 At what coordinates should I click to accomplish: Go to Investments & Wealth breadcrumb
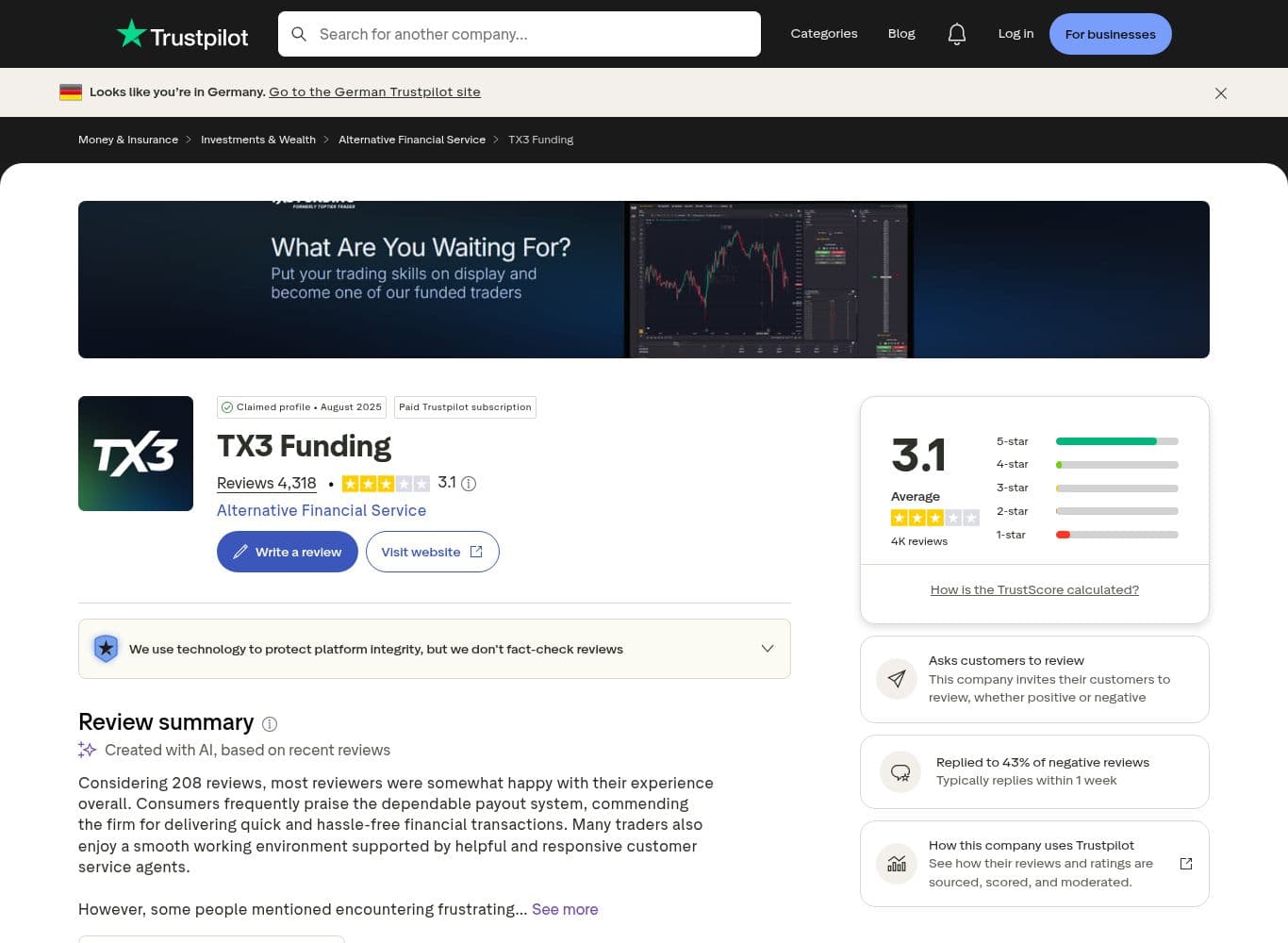[258, 140]
